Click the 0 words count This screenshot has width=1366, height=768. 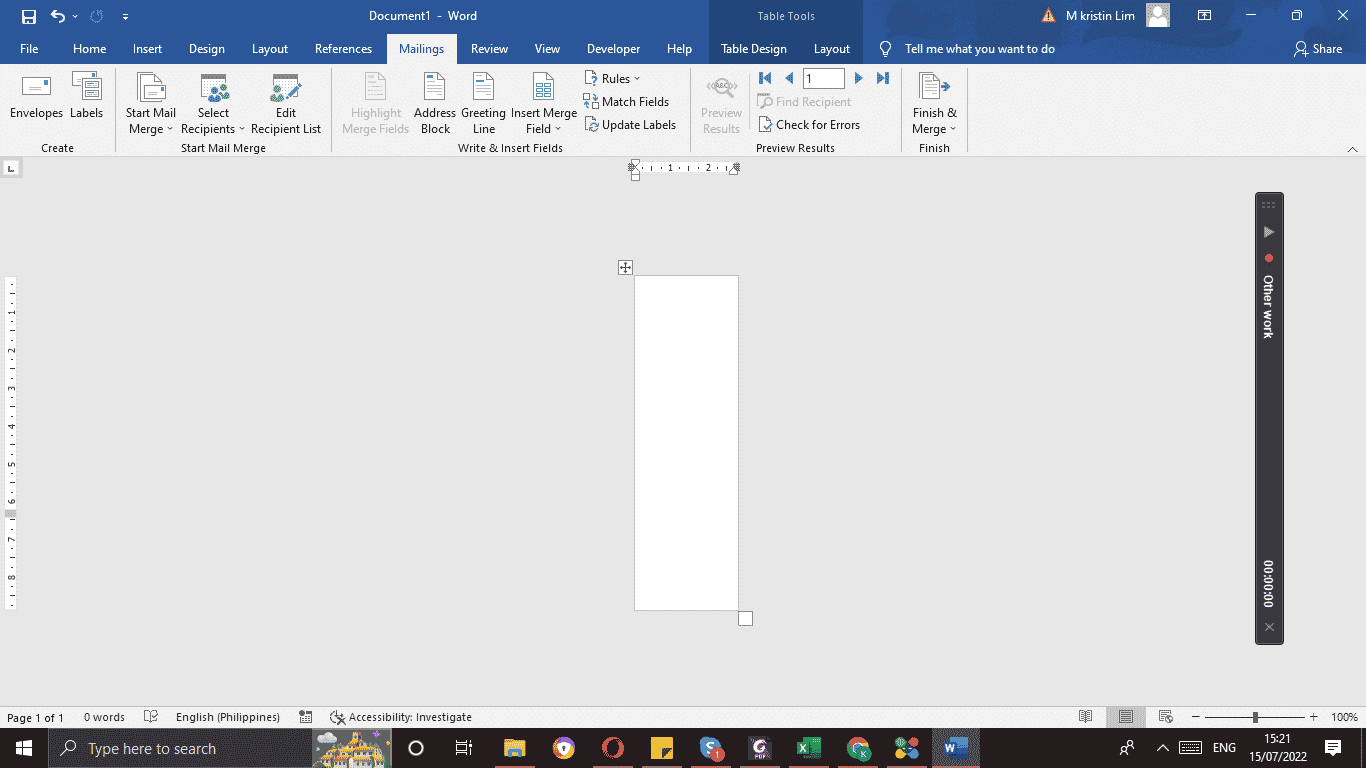click(104, 717)
